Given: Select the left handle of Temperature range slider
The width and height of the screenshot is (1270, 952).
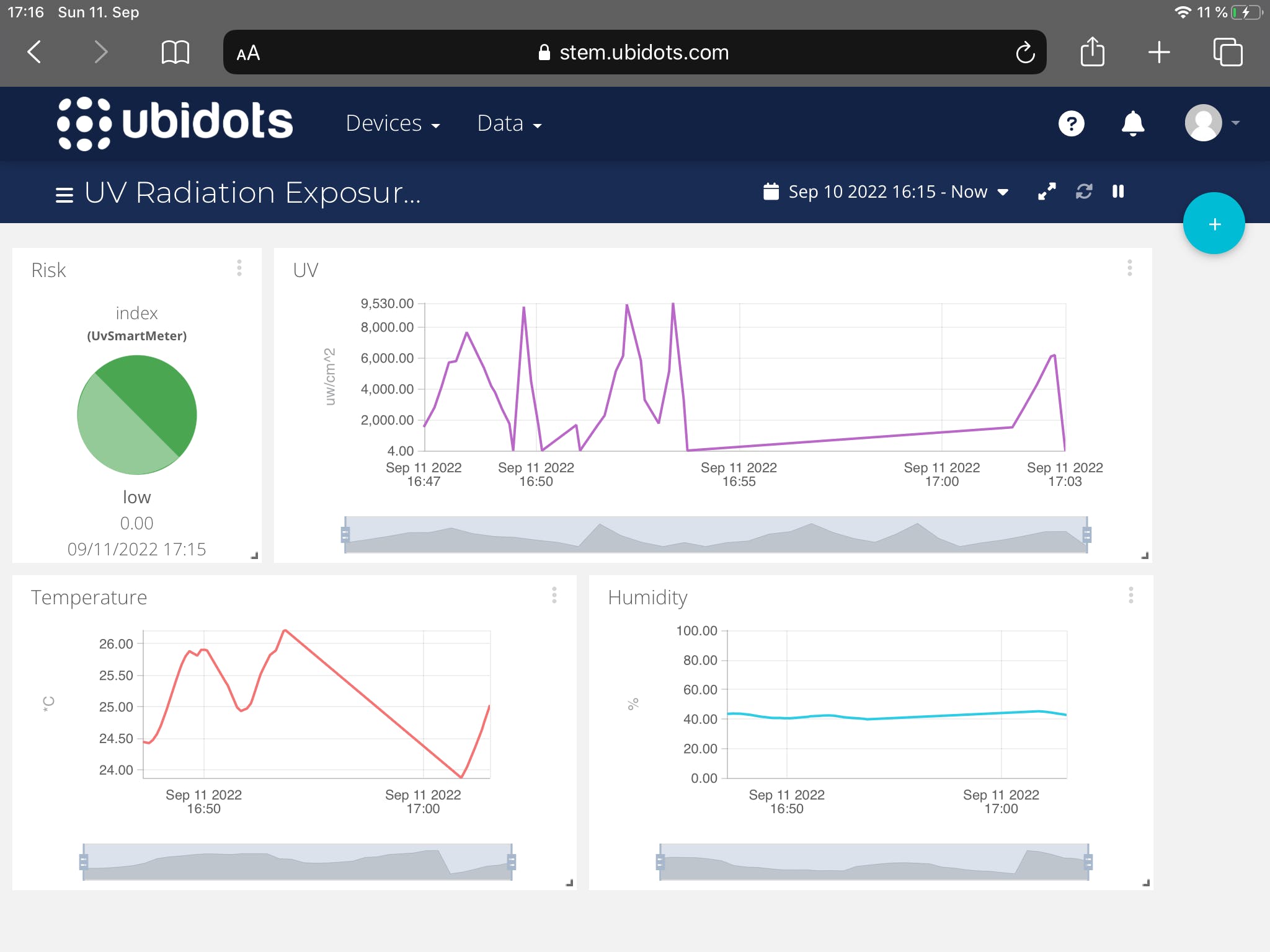Looking at the screenshot, I should (x=84, y=862).
